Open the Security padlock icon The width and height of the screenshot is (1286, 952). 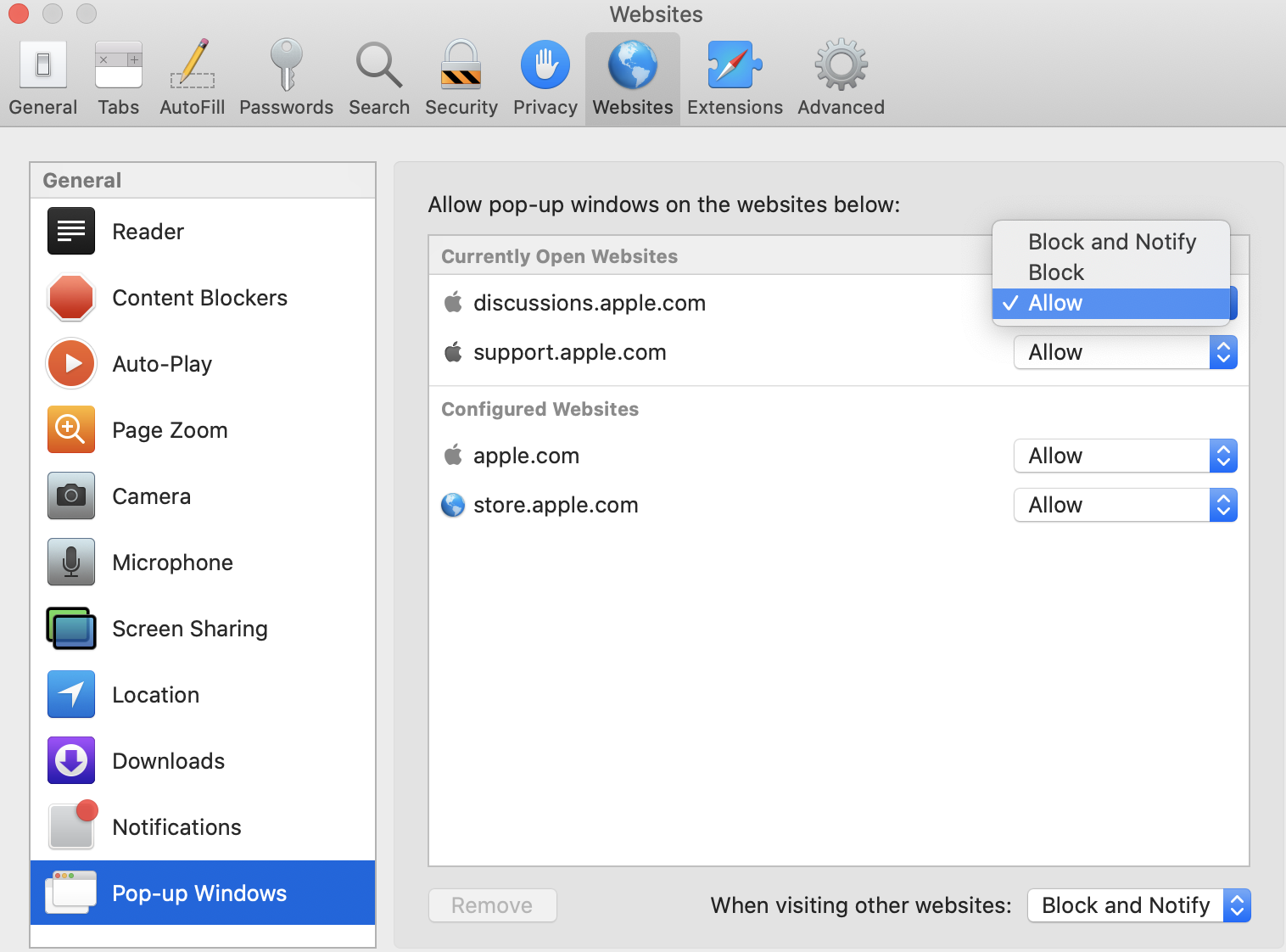click(461, 64)
